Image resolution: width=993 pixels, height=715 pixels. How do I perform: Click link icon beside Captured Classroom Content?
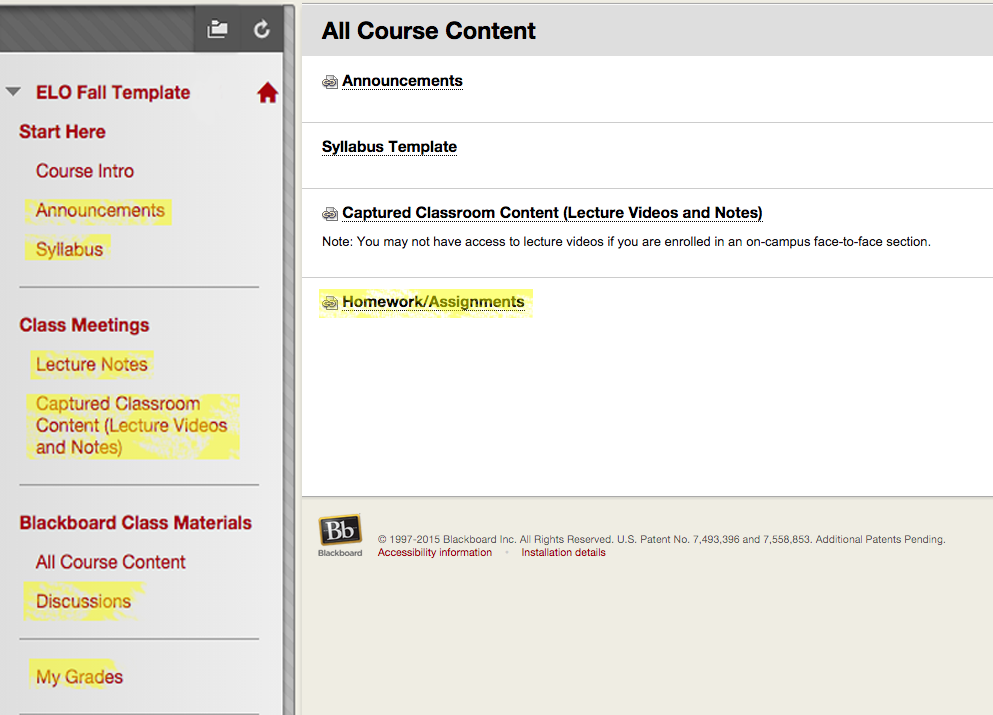point(330,213)
